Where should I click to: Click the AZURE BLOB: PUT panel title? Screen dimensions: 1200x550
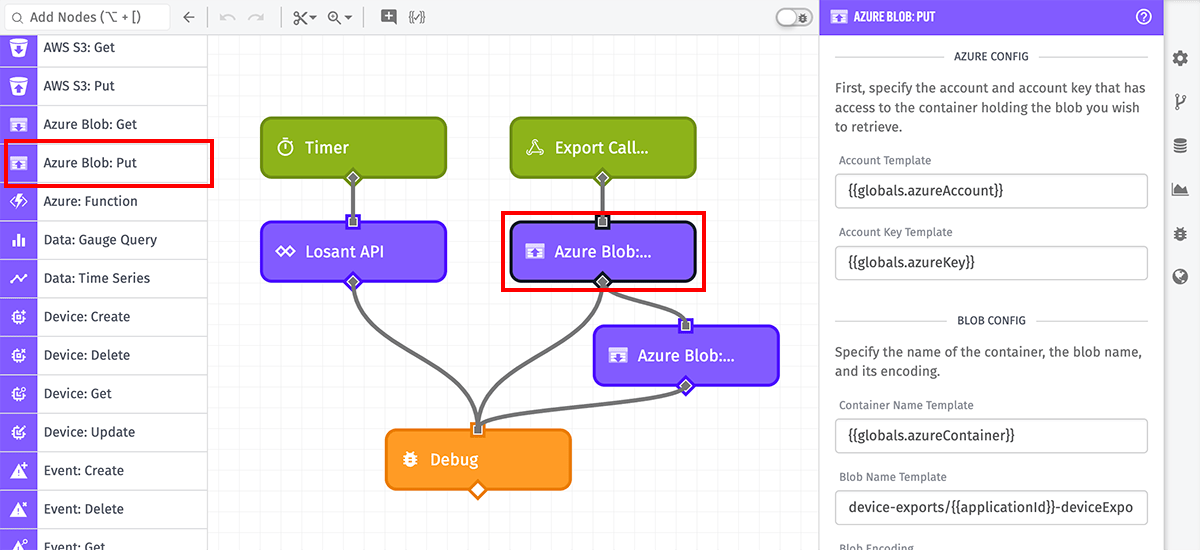895,17
